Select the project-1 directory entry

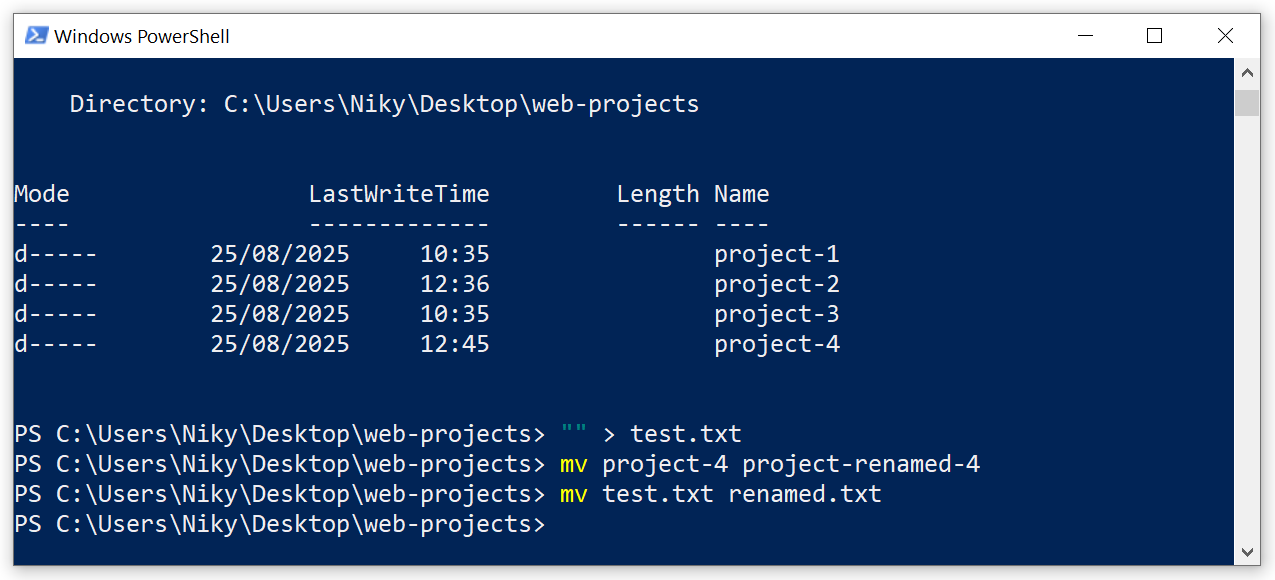(776, 253)
